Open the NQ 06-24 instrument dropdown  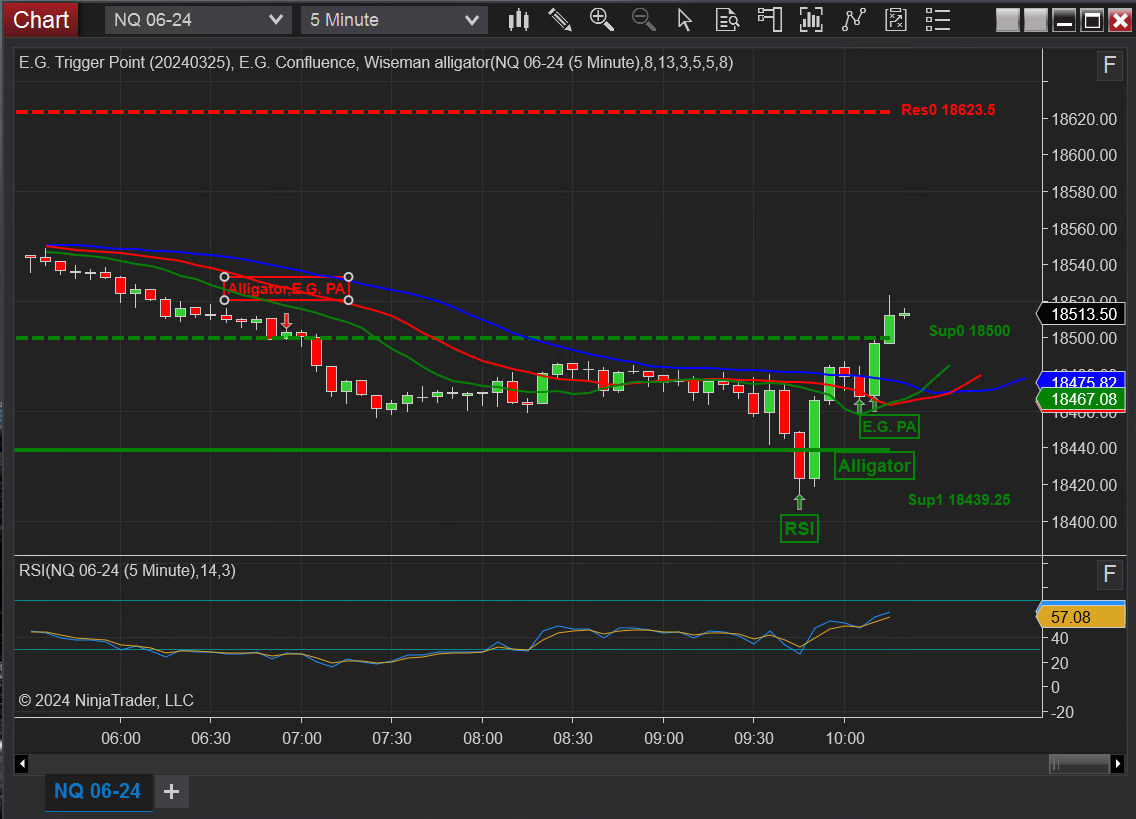coord(197,19)
